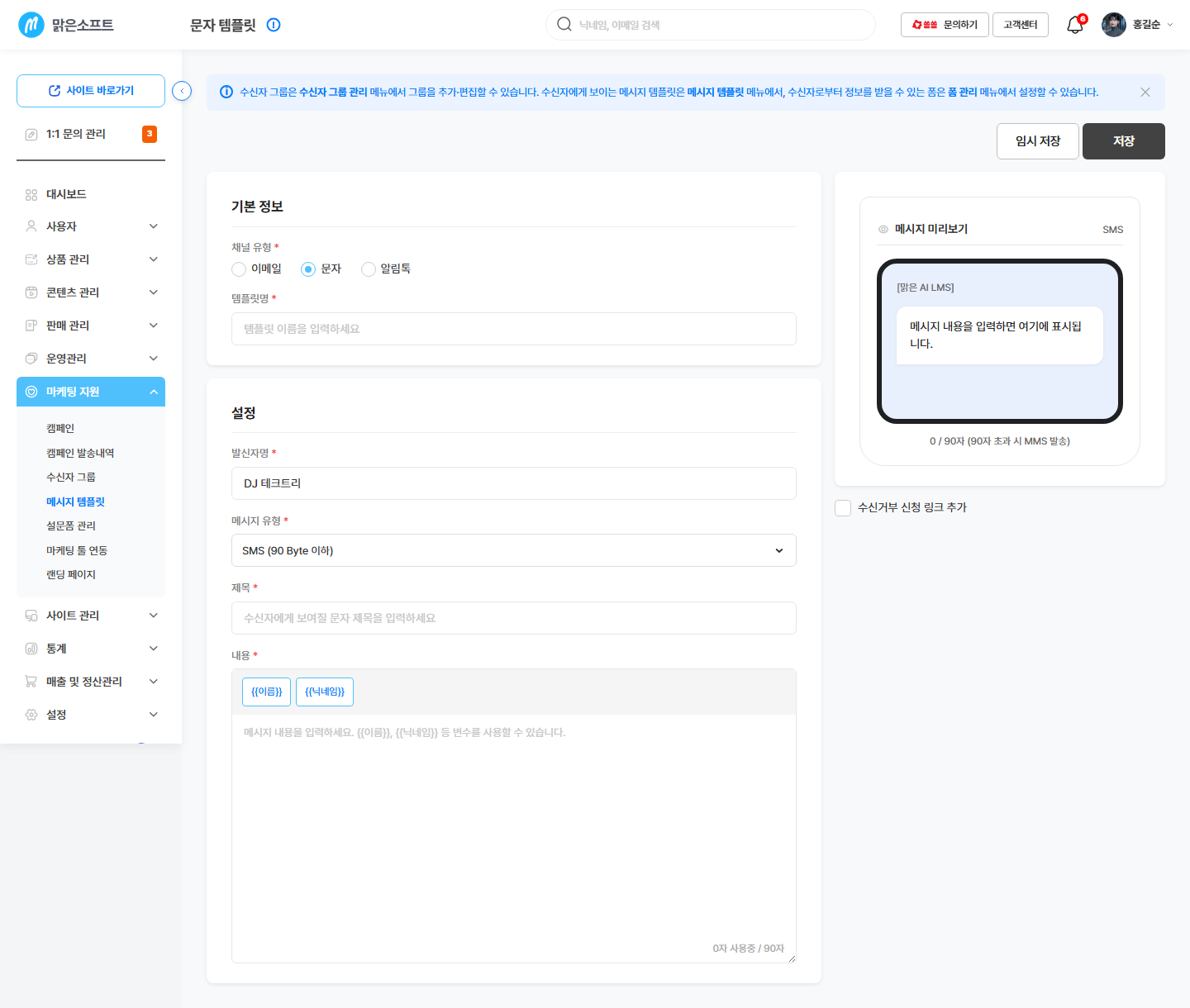Click the search magnifier icon
The image size is (1190, 1008).
point(564,24)
